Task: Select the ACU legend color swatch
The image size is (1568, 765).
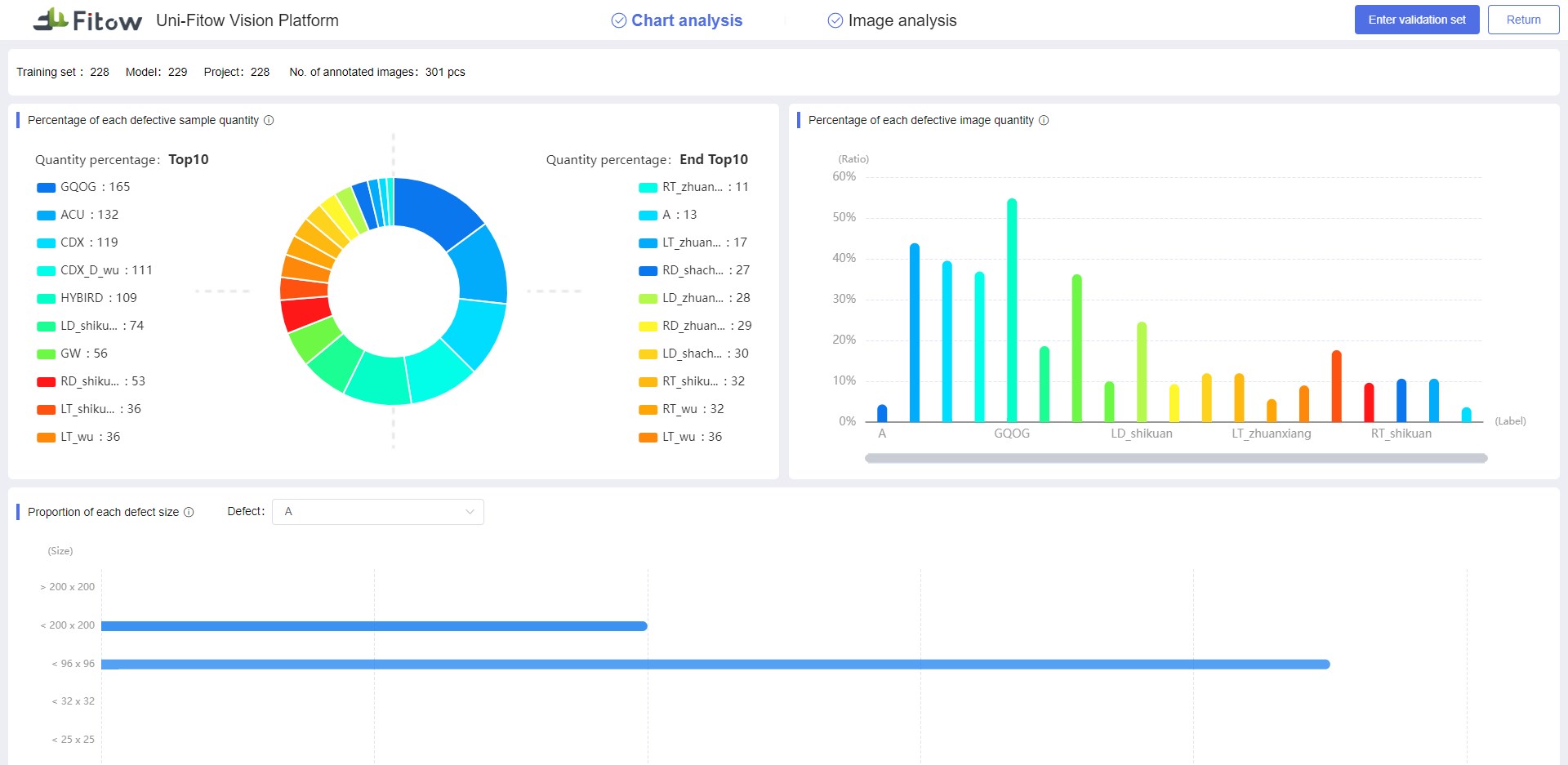Action: click(x=46, y=216)
